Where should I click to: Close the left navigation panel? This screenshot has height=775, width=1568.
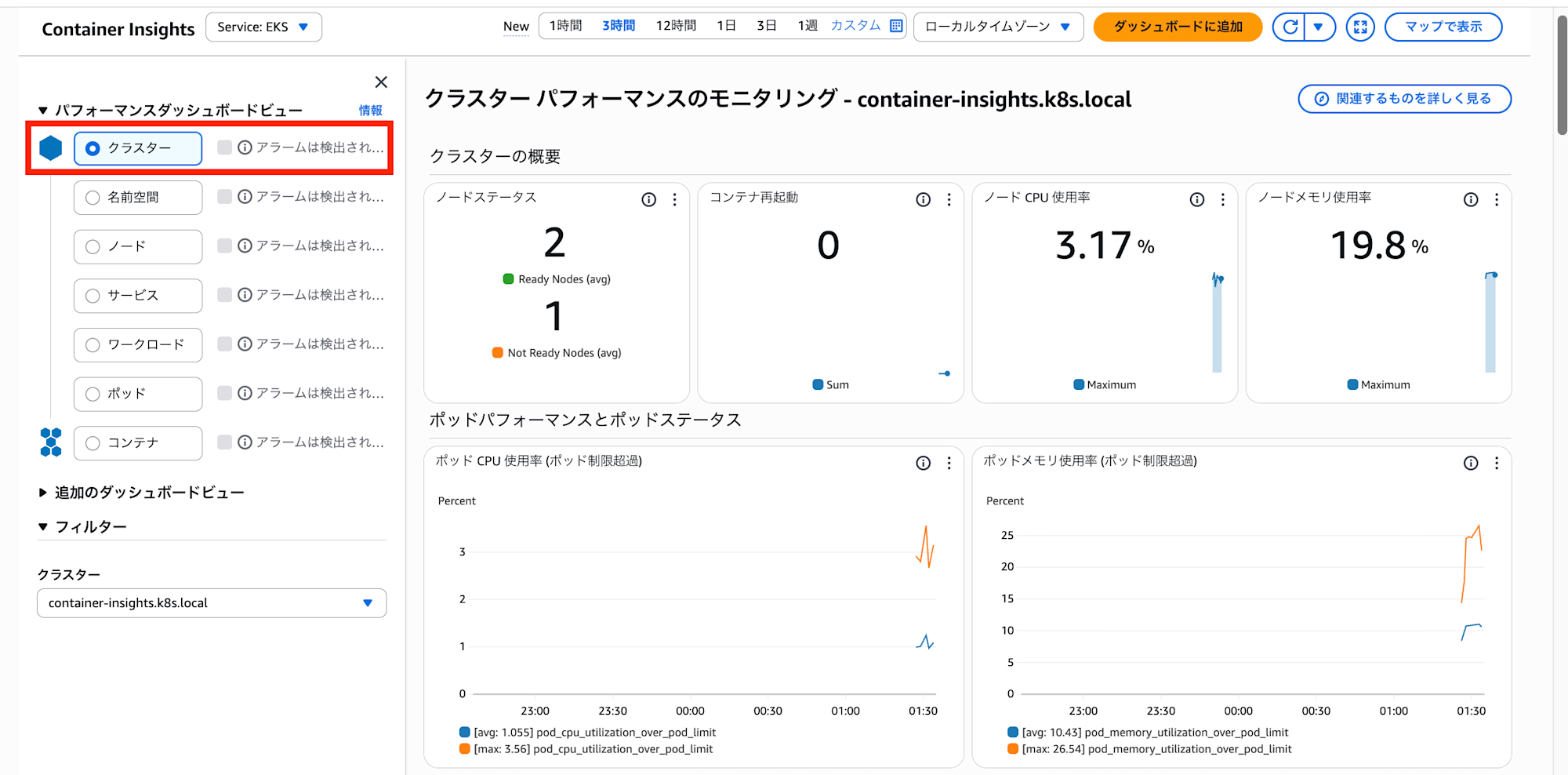click(381, 82)
